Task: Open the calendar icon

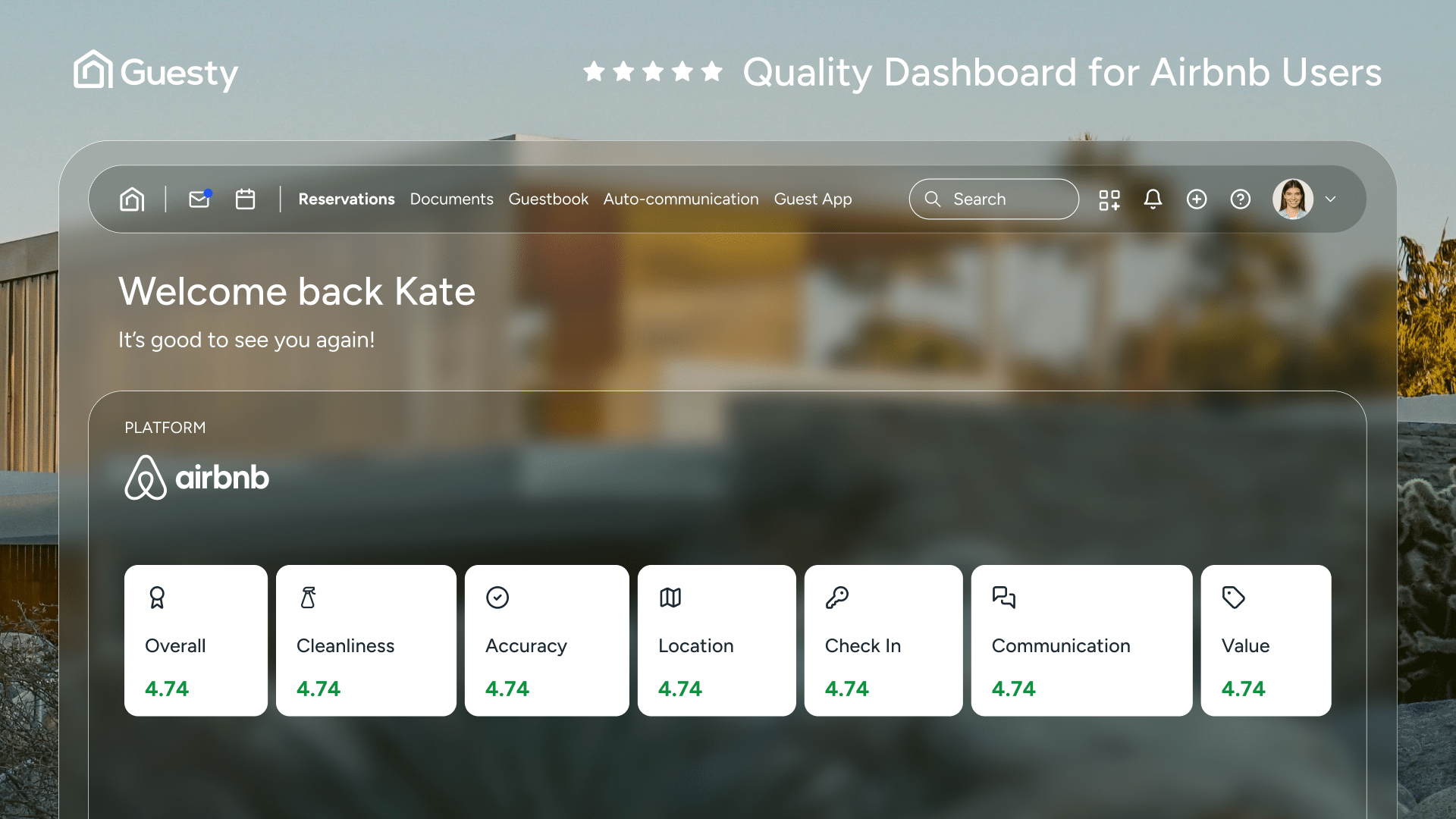Action: click(245, 199)
